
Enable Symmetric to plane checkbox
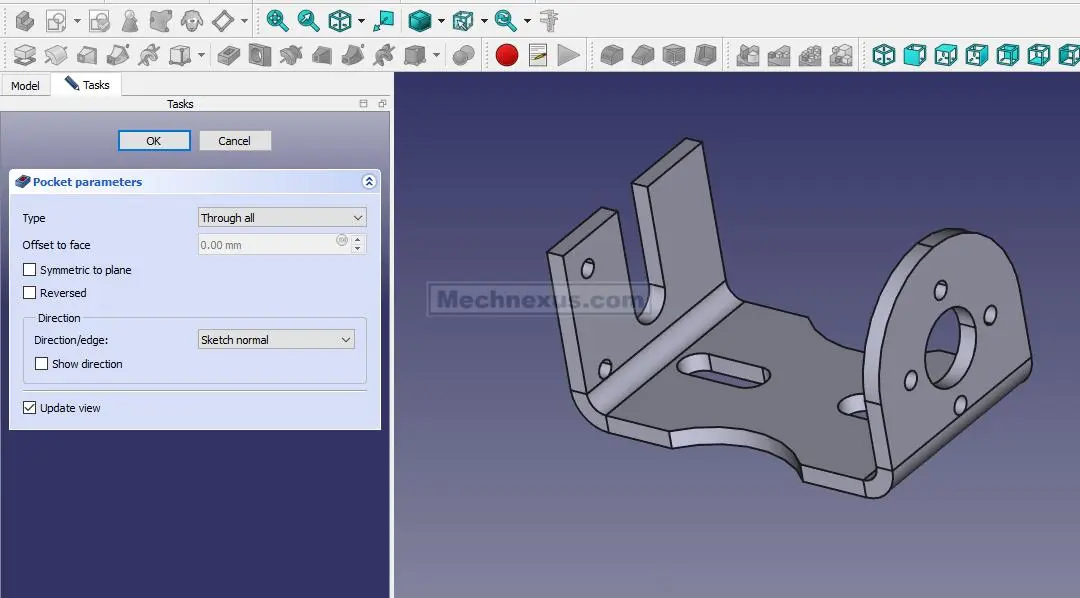pos(30,270)
